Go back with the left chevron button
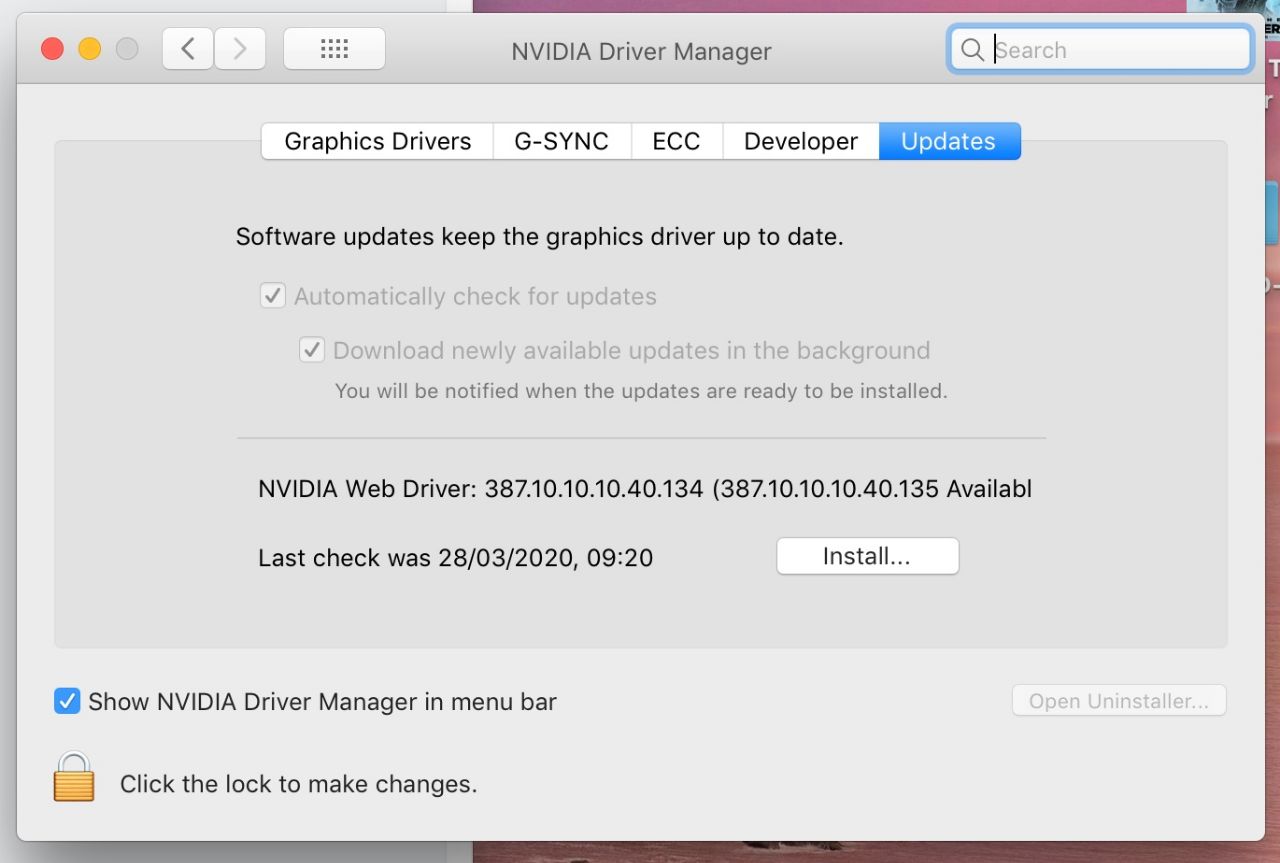 pos(188,49)
